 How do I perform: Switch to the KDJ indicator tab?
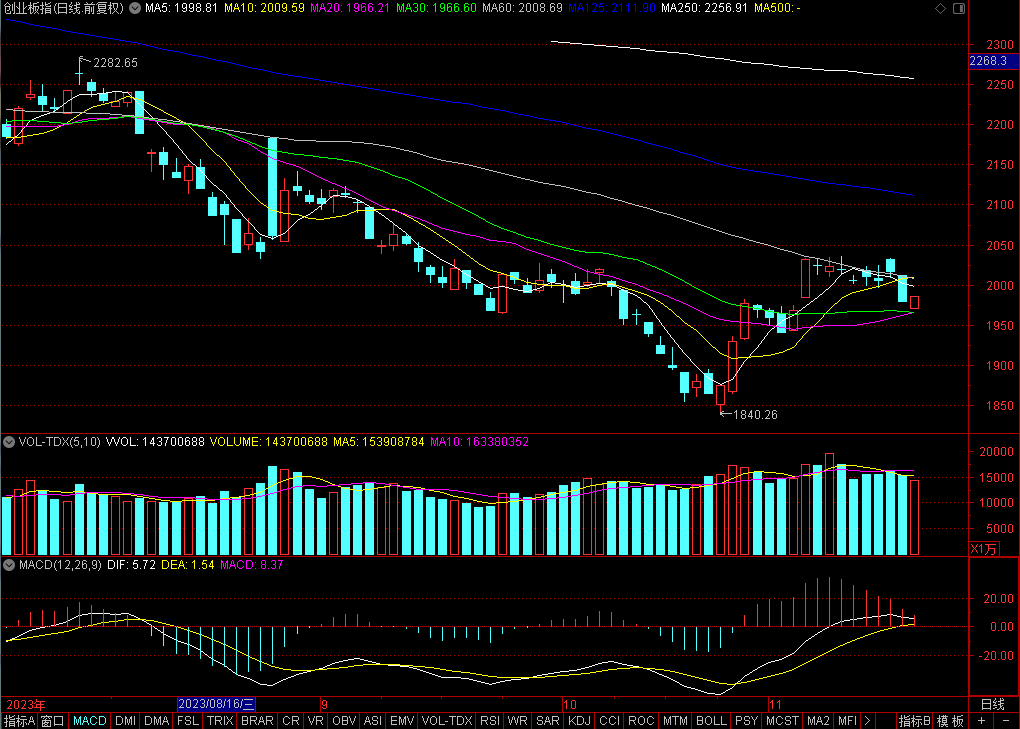pyautogui.click(x=579, y=721)
